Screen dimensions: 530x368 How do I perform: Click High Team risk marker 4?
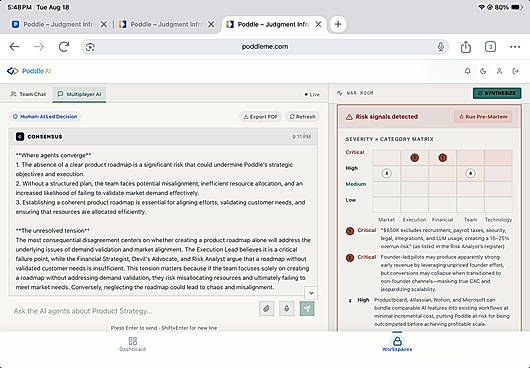[x=470, y=173]
